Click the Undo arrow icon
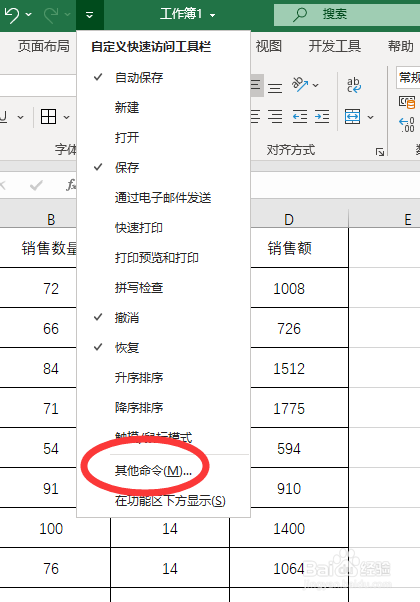The width and height of the screenshot is (420, 602). tap(12, 15)
